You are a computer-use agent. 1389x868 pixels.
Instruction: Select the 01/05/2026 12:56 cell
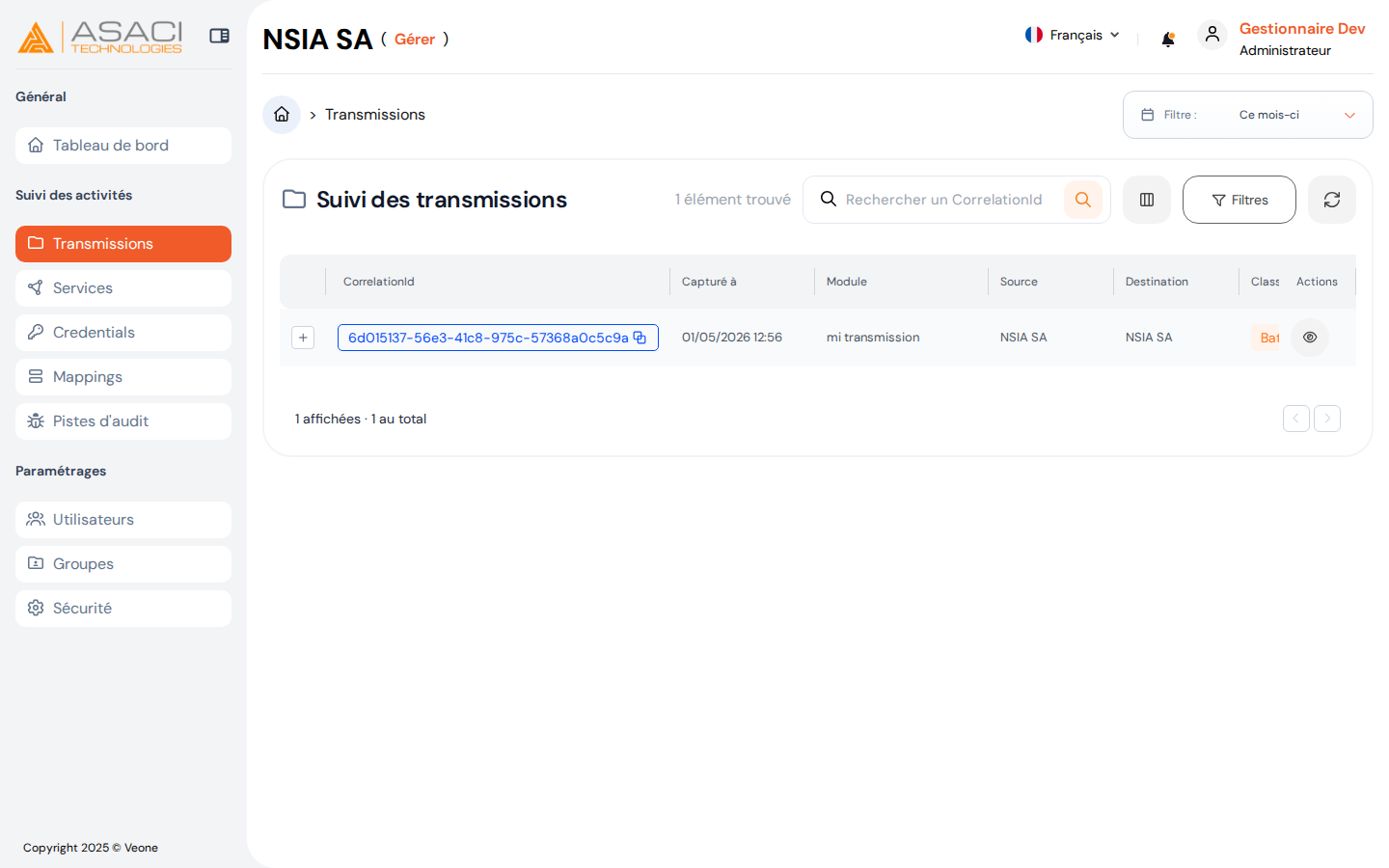click(x=732, y=338)
